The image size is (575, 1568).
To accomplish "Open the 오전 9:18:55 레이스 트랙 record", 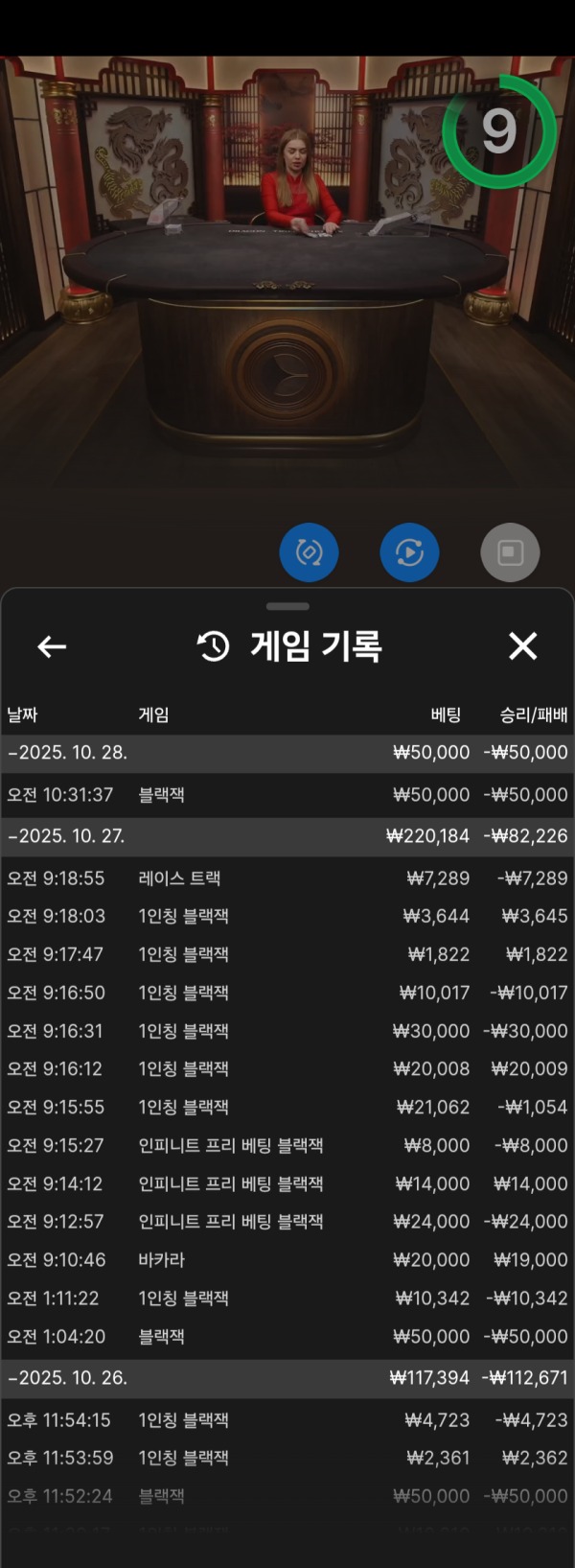I will [287, 878].
